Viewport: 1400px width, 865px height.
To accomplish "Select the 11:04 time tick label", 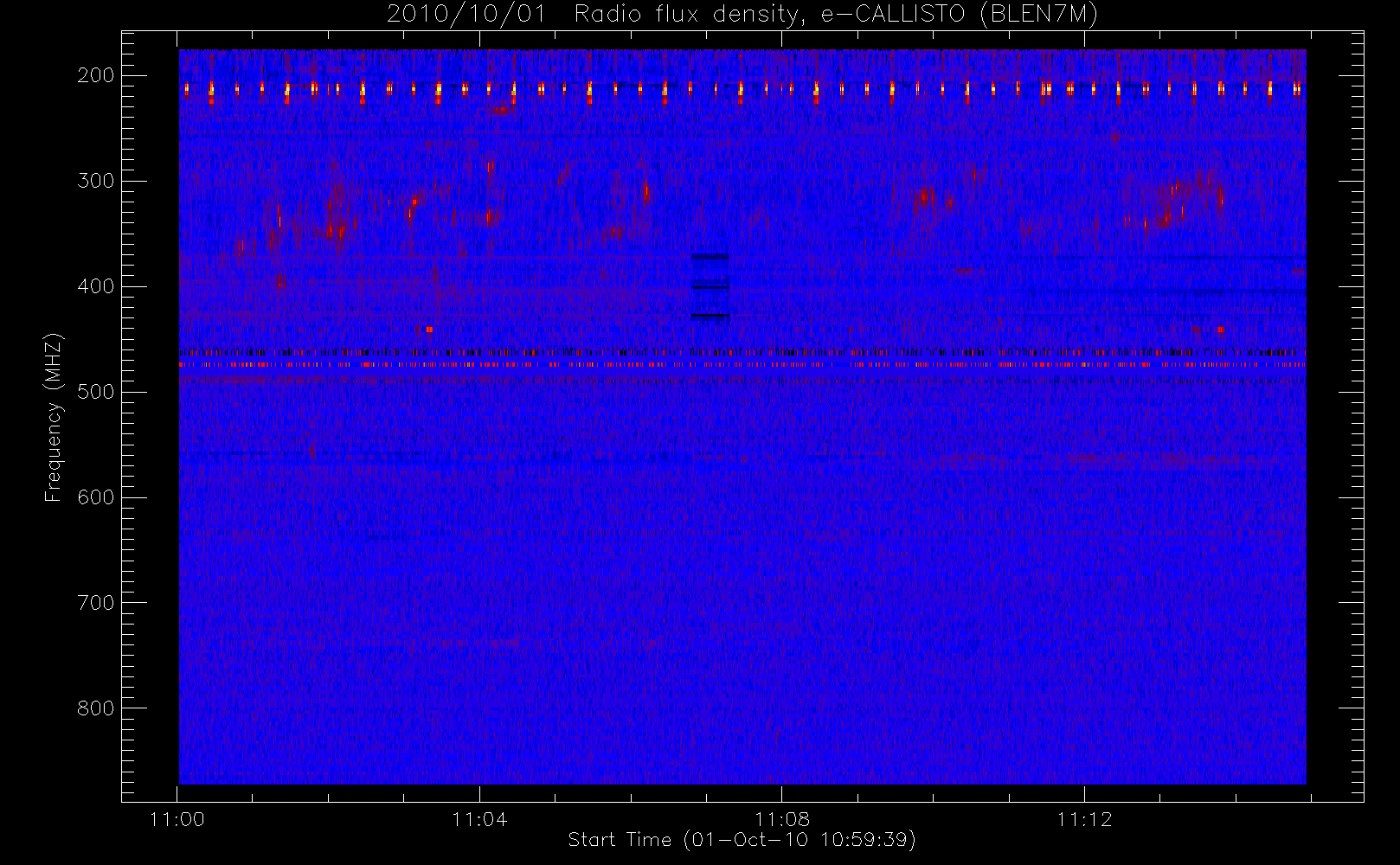I will (479, 819).
